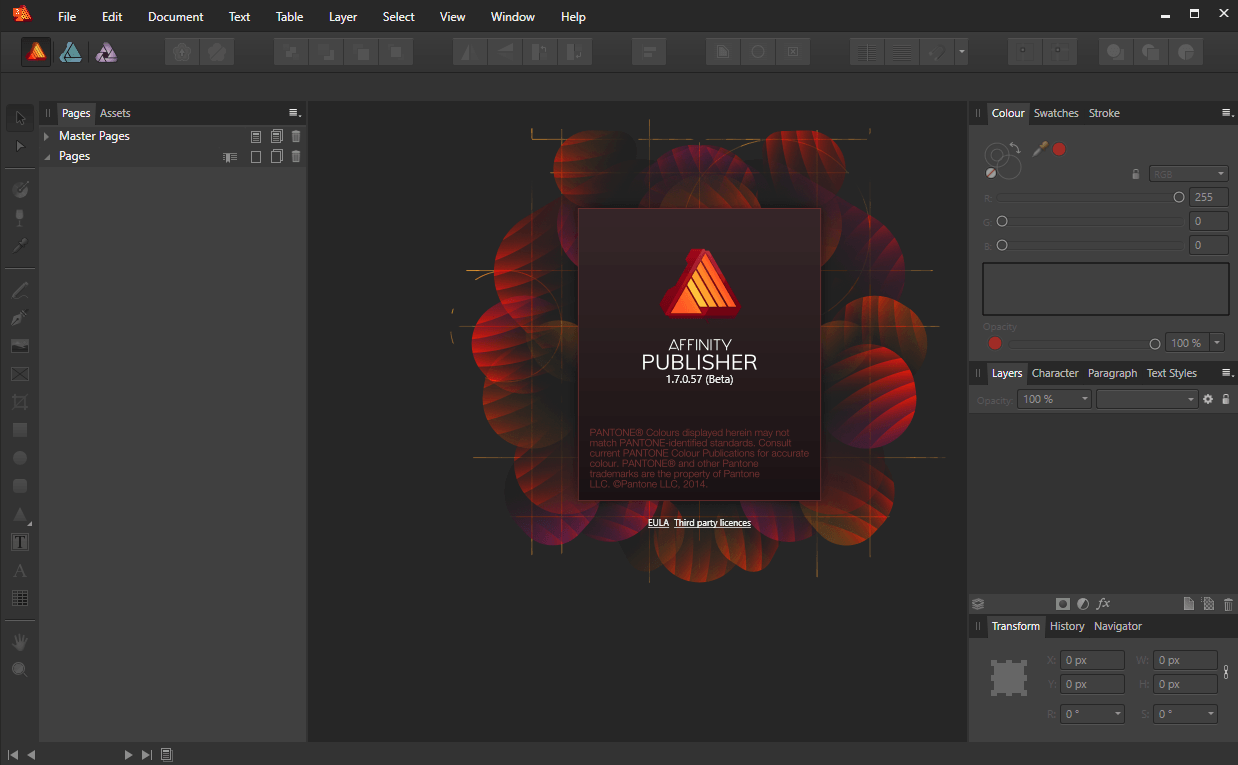1238x765 pixels.
Task: Select the Vector Crop tool
Action: pyautogui.click(x=20, y=402)
